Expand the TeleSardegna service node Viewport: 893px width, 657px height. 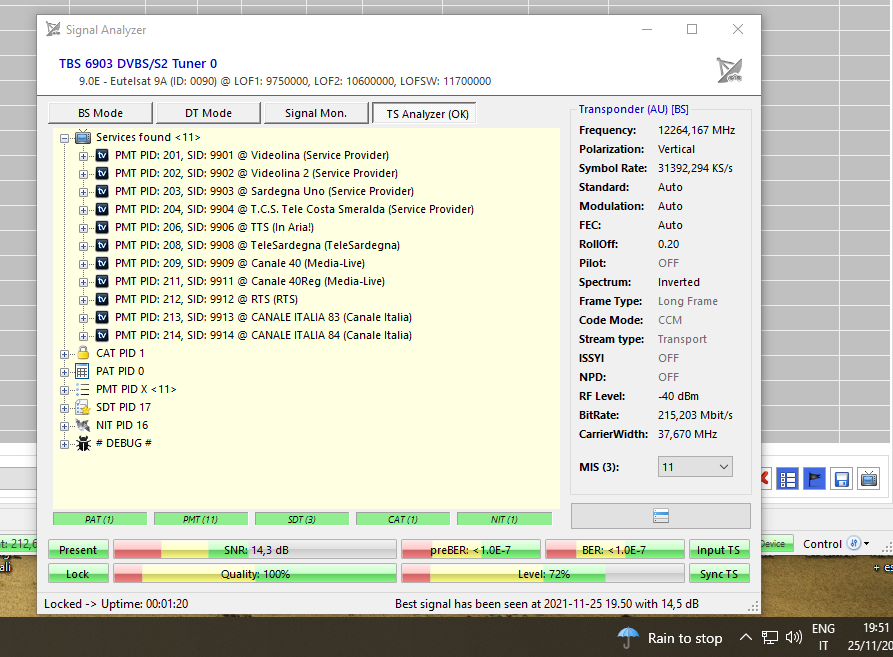[83, 246]
